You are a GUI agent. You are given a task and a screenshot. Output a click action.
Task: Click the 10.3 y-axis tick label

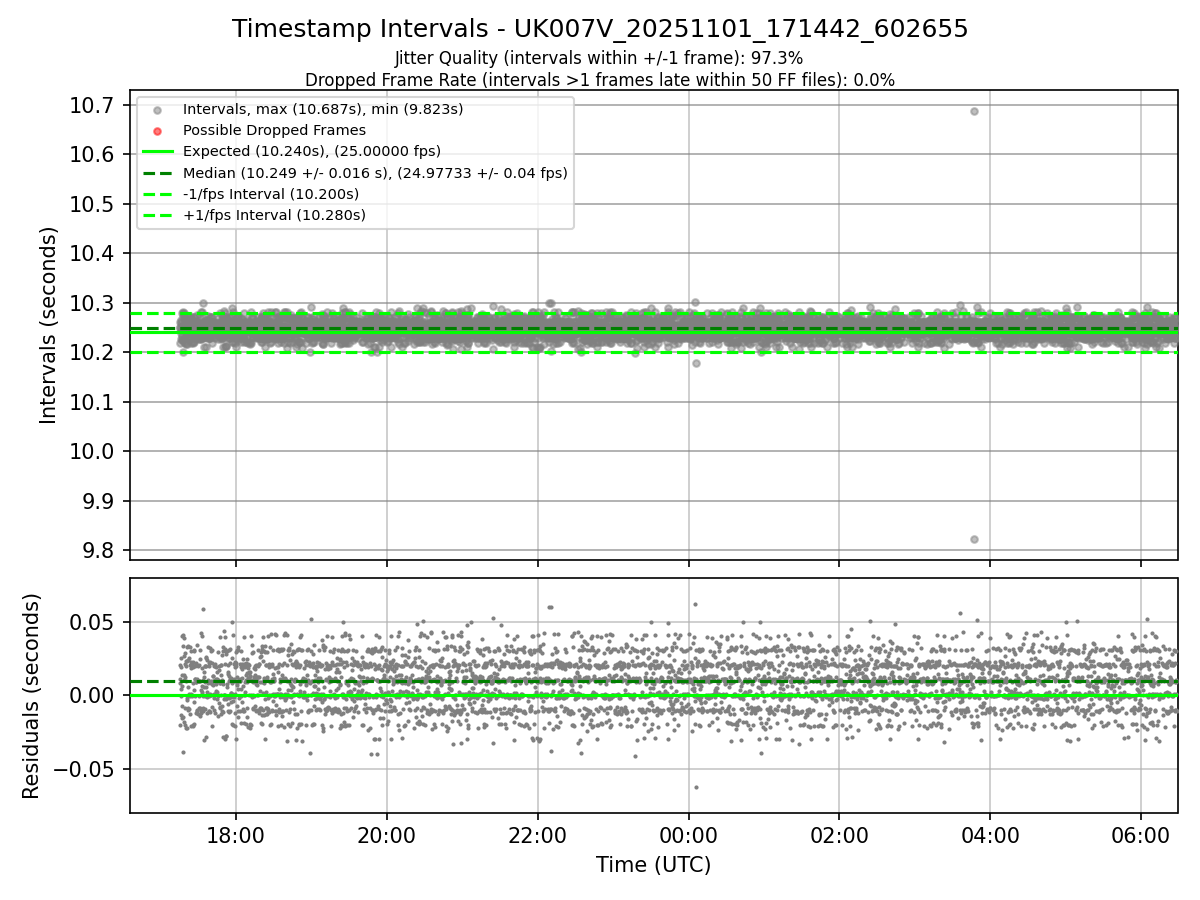coord(92,303)
